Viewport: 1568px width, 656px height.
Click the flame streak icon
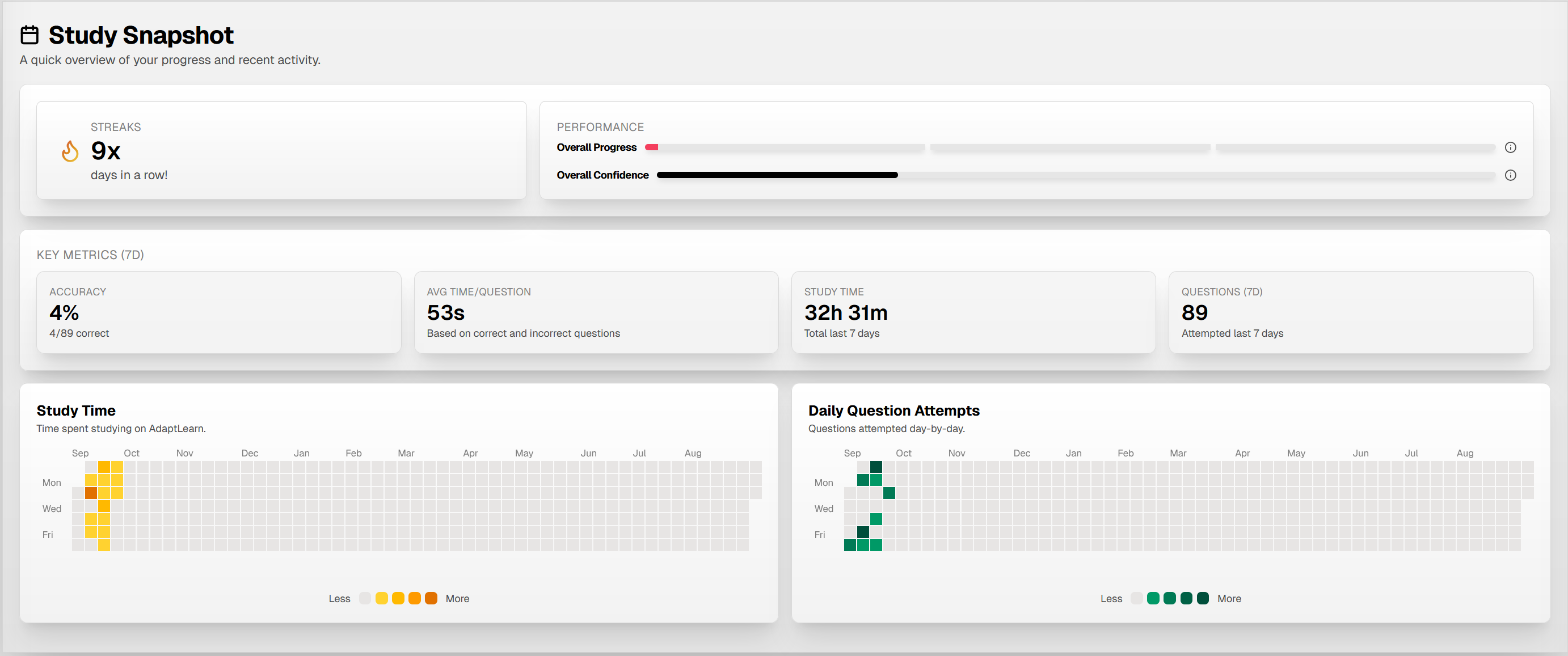(x=70, y=151)
